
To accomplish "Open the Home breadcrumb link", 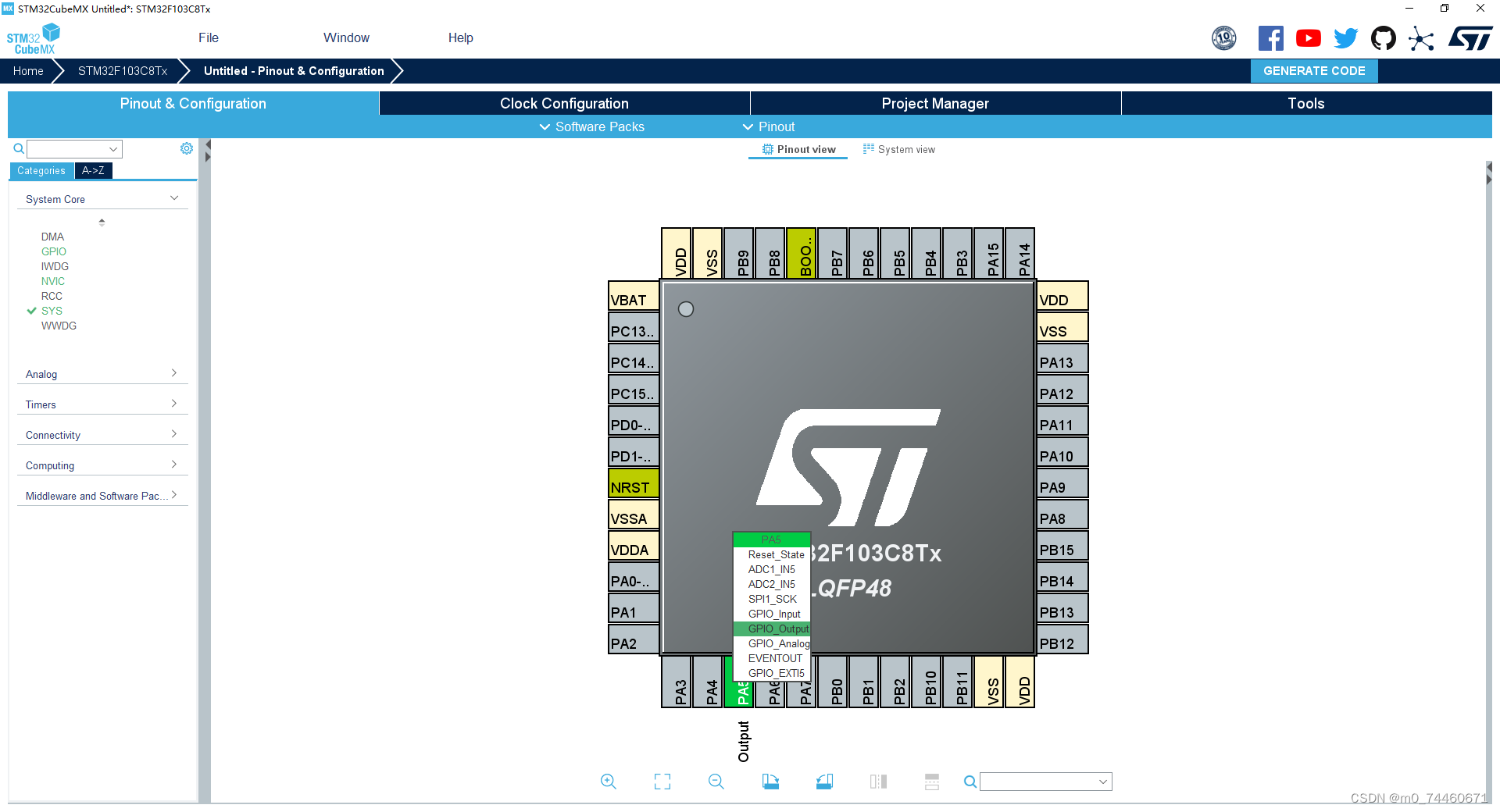I will [x=28, y=70].
